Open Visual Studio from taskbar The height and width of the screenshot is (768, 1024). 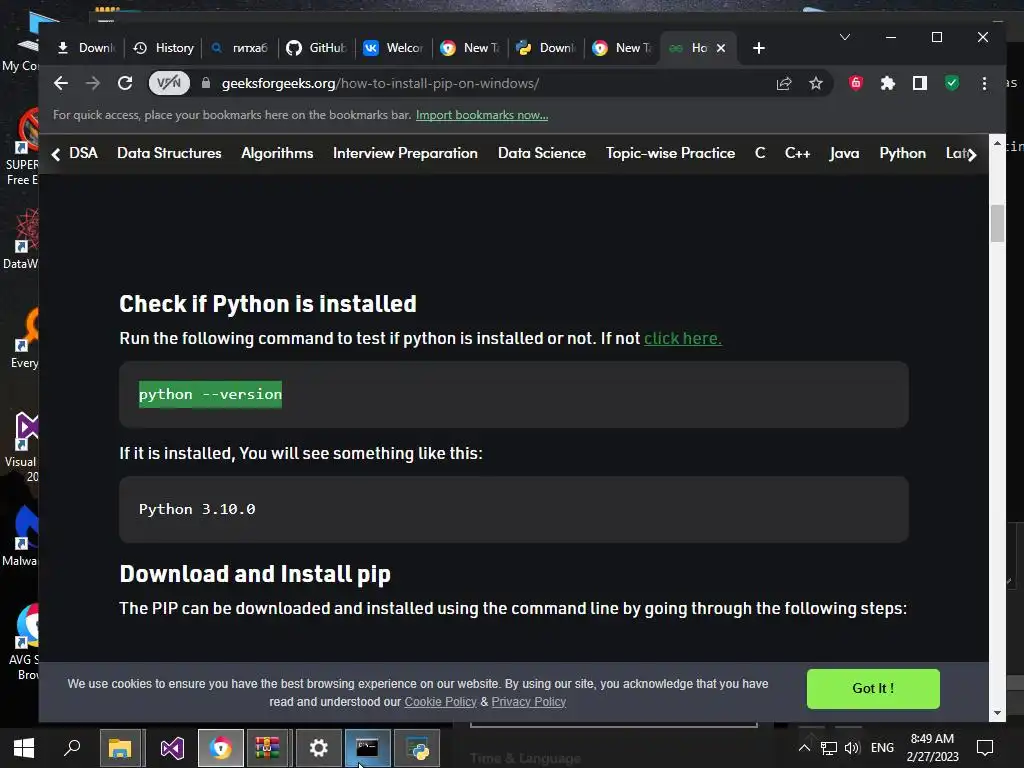pos(172,748)
